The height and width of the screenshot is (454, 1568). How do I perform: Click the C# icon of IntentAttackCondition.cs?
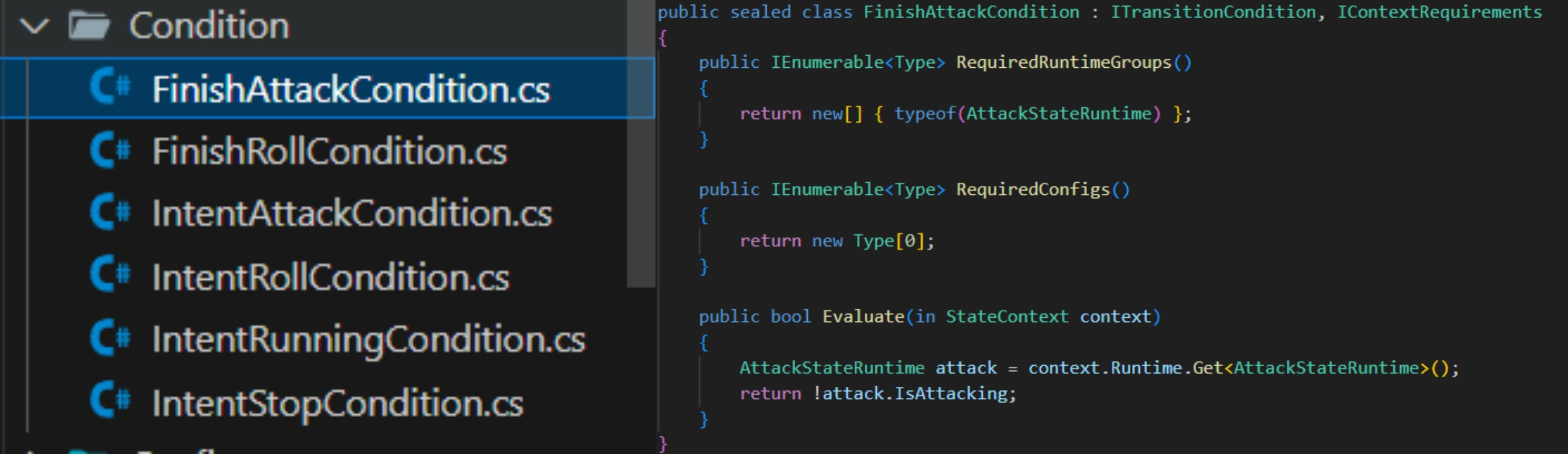(110, 212)
